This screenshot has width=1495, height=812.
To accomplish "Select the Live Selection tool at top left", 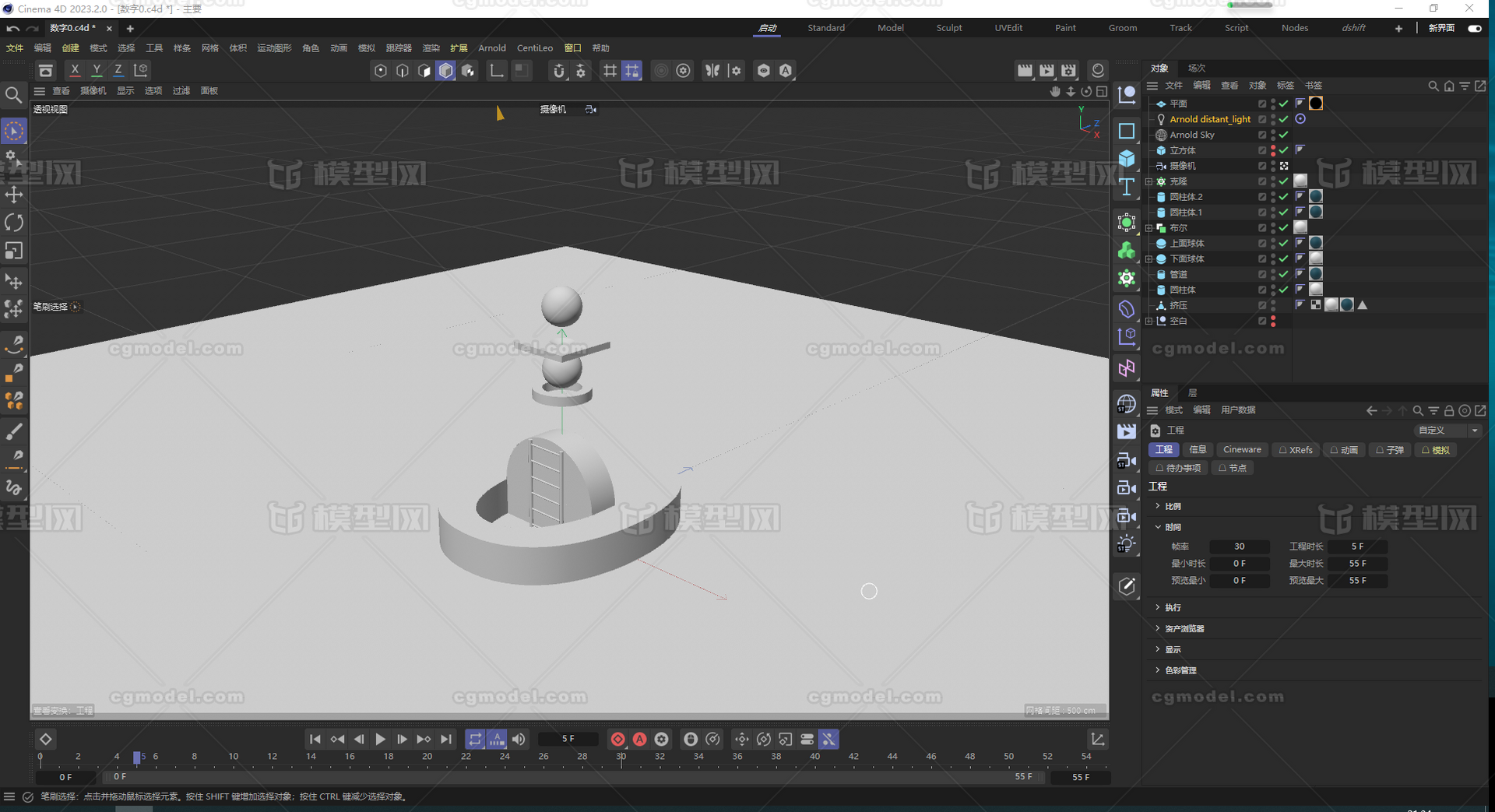I will tap(14, 131).
